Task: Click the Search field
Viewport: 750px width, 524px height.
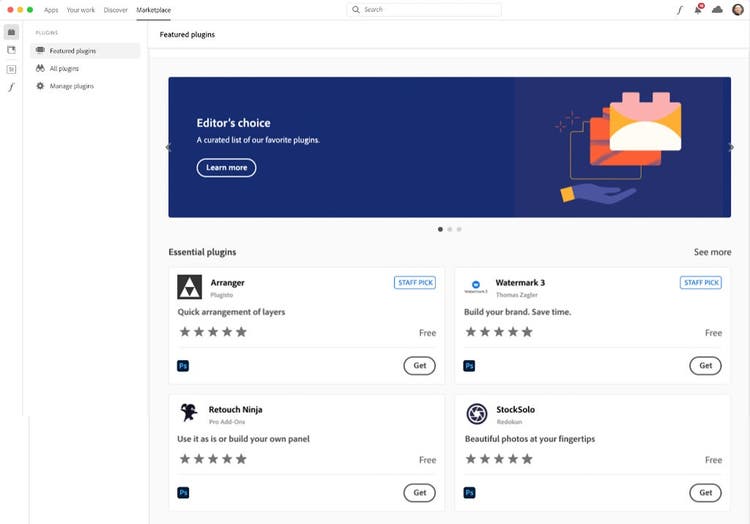Action: pos(425,9)
